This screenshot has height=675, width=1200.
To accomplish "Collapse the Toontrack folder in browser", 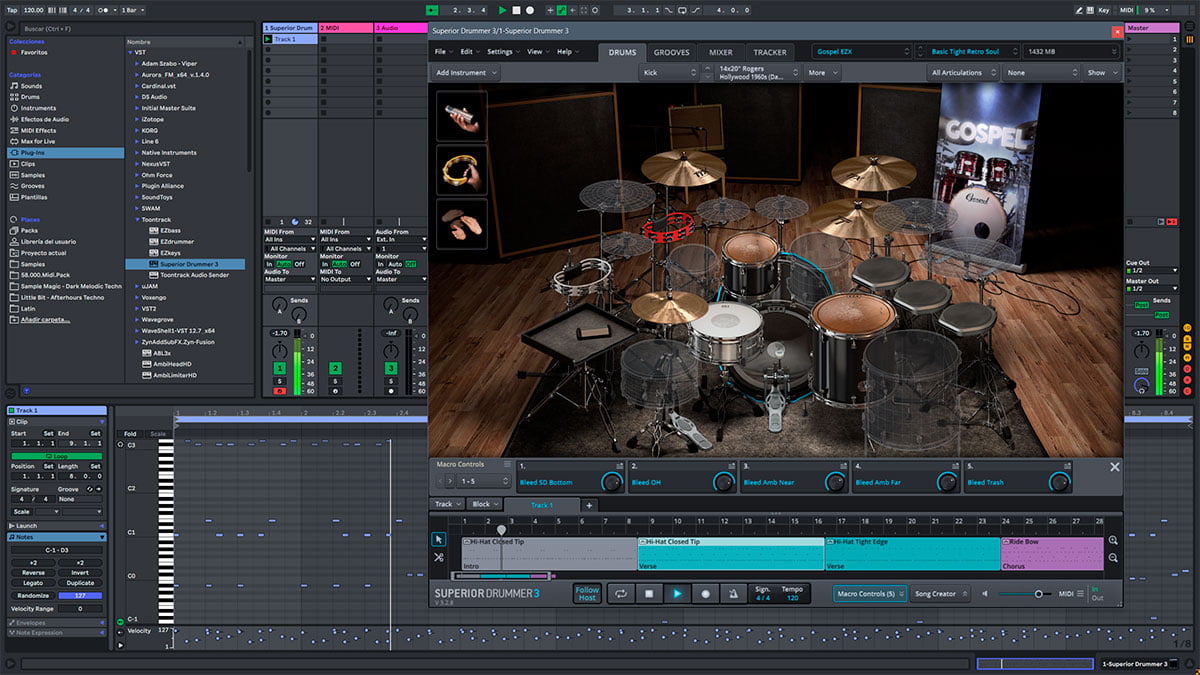I will tap(137, 219).
